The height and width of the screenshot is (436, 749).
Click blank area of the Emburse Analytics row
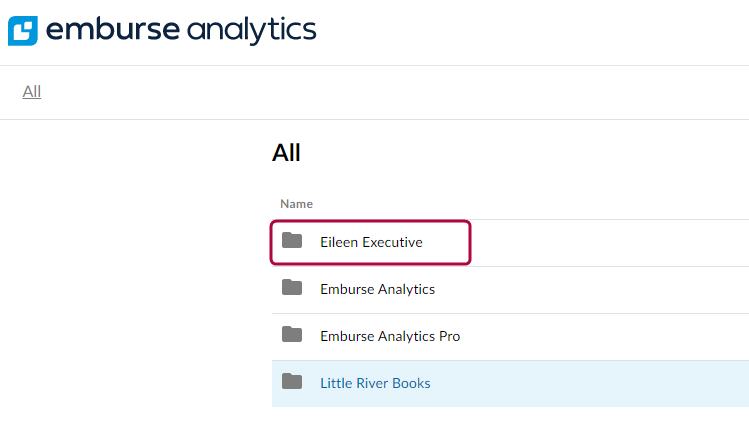591,290
